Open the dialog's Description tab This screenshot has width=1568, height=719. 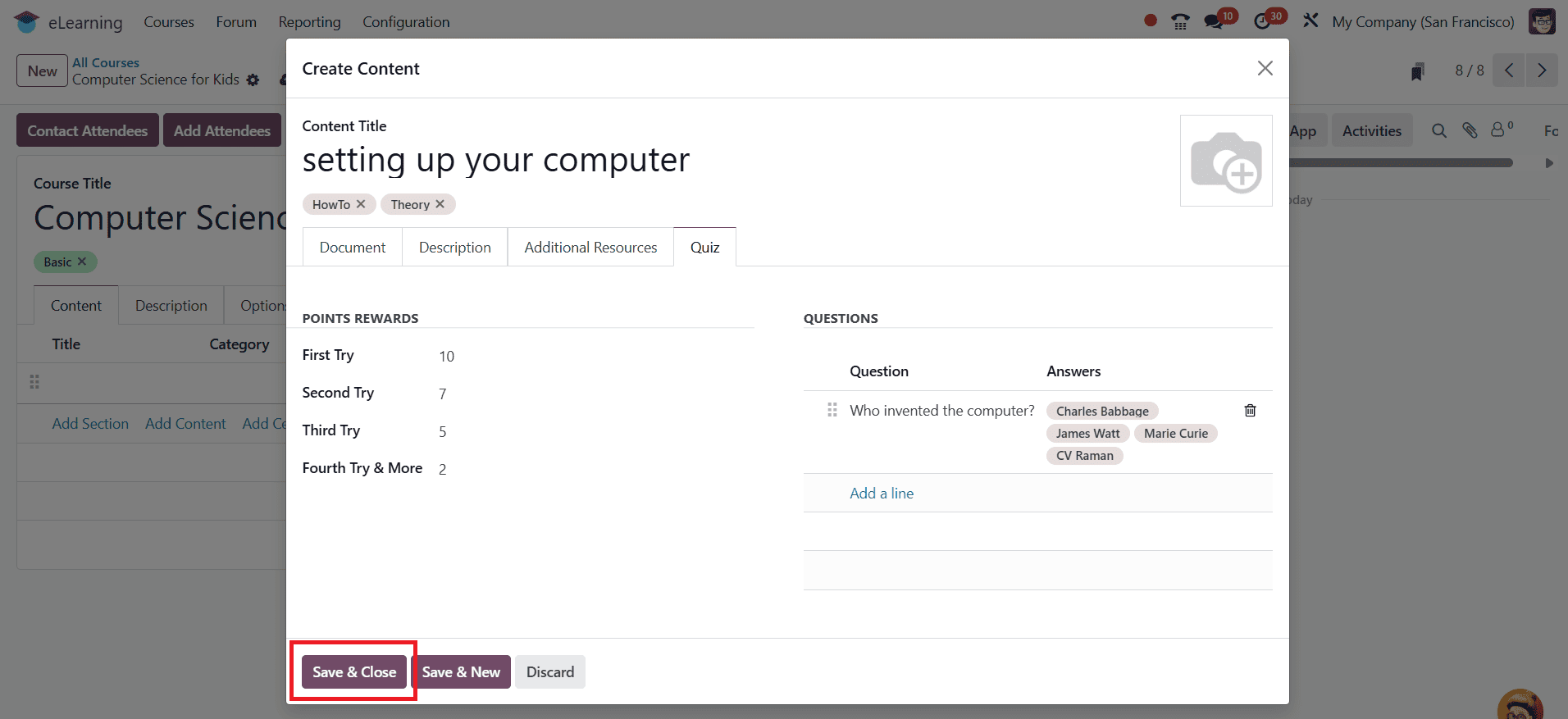pyautogui.click(x=455, y=248)
